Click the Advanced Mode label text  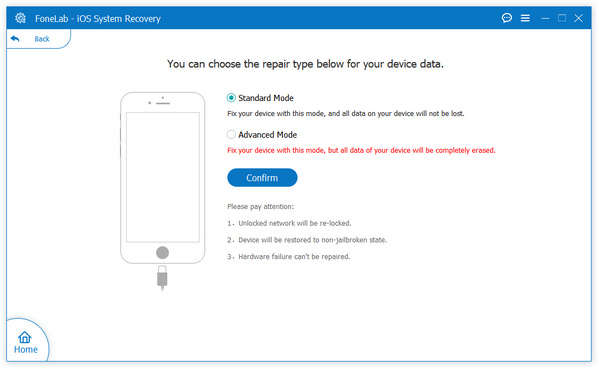[x=267, y=135]
